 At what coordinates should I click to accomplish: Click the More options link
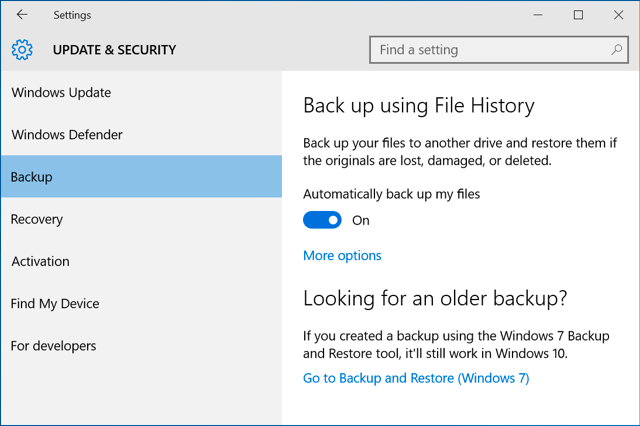point(342,256)
